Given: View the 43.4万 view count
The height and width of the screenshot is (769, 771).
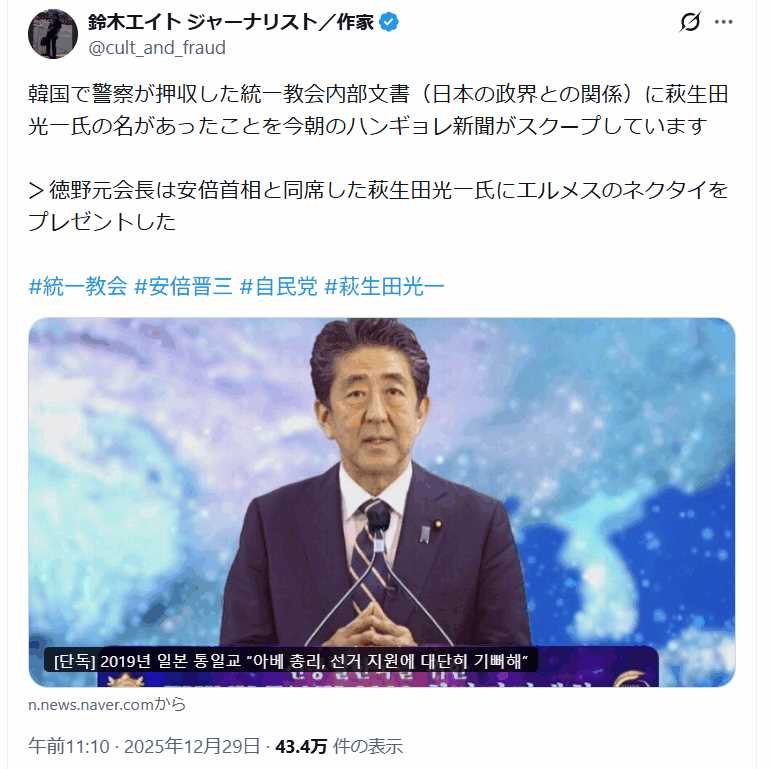Looking at the screenshot, I should (x=301, y=746).
